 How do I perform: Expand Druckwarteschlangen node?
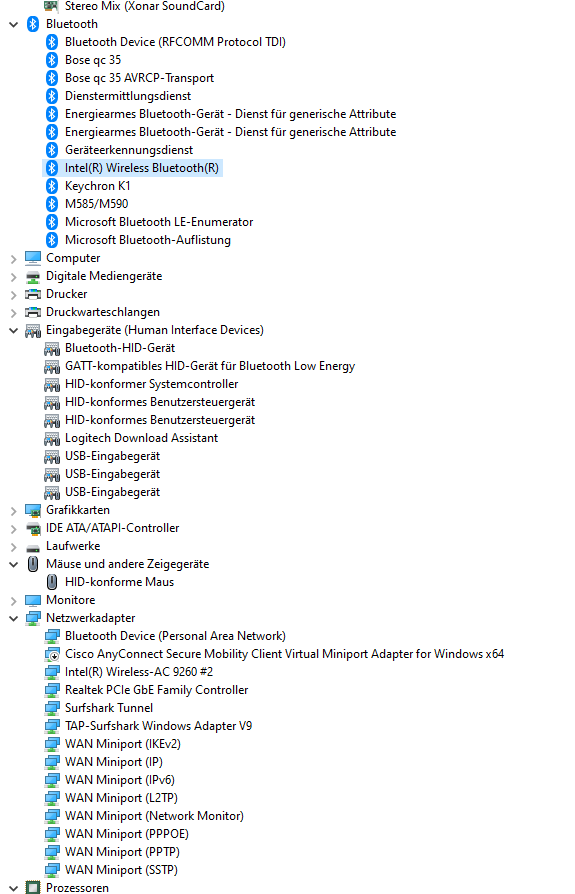point(14,312)
